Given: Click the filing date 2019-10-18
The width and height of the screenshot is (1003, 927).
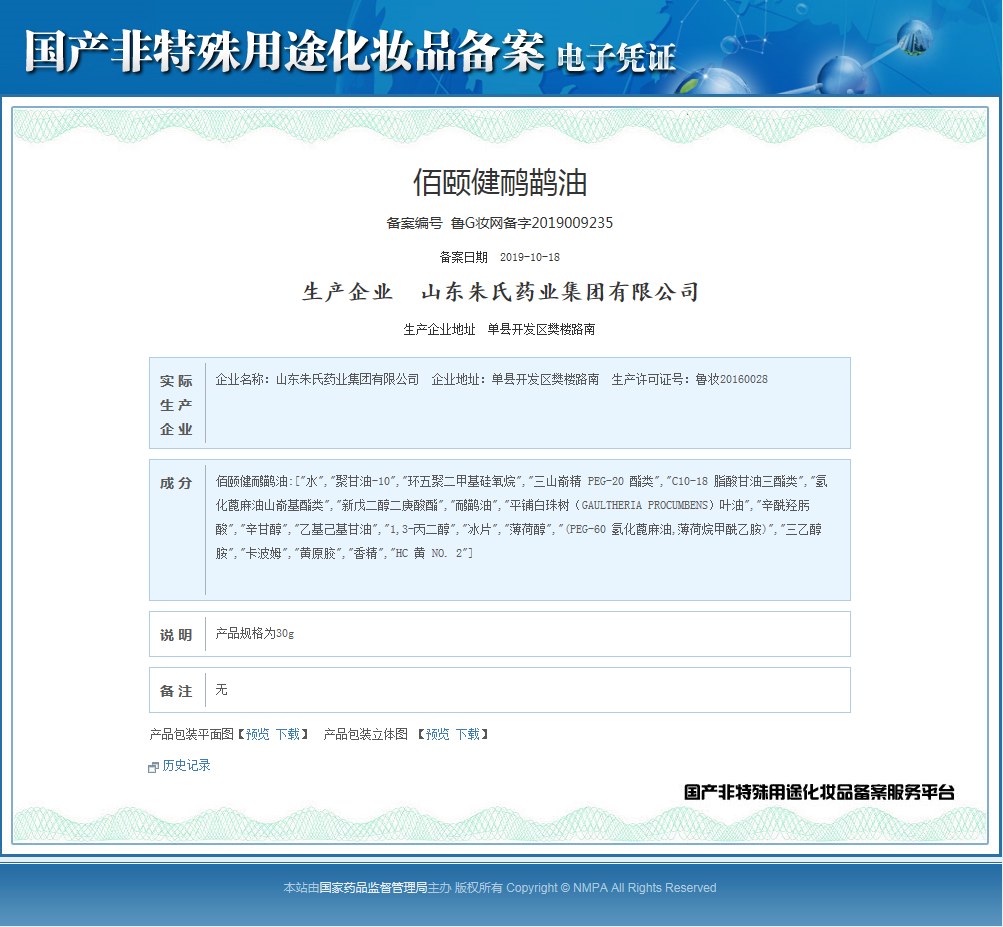Looking at the screenshot, I should pyautogui.click(x=529, y=257).
